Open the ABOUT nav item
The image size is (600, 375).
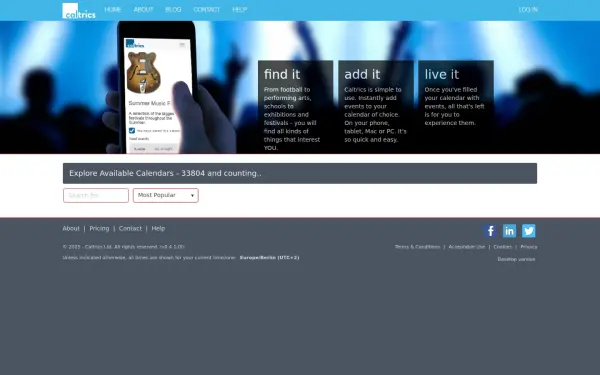pos(143,10)
